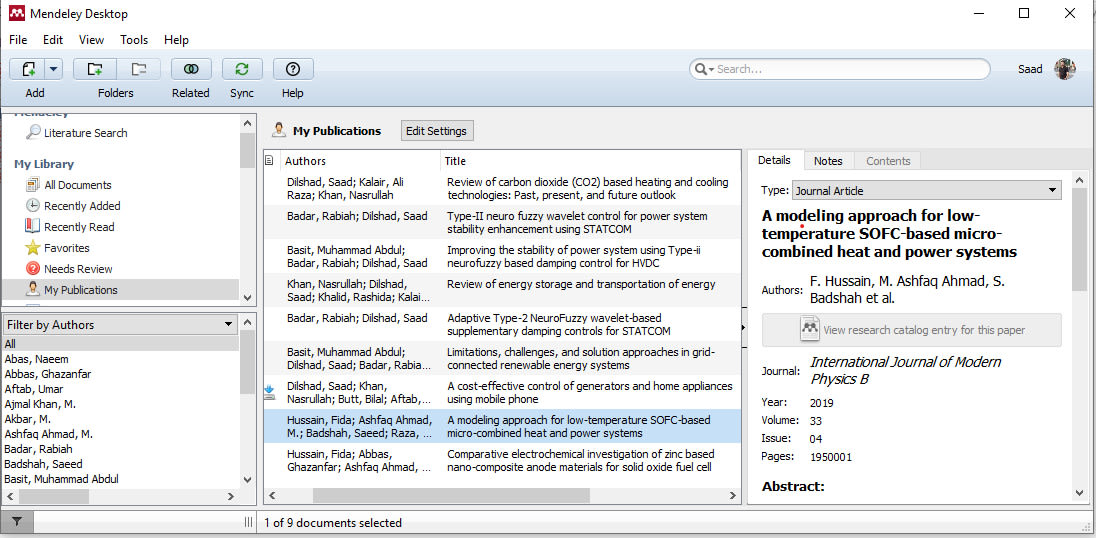This screenshot has height=538, width=1096.
Task: Click PDF download icon on mobile phone paper
Action: click(270, 391)
